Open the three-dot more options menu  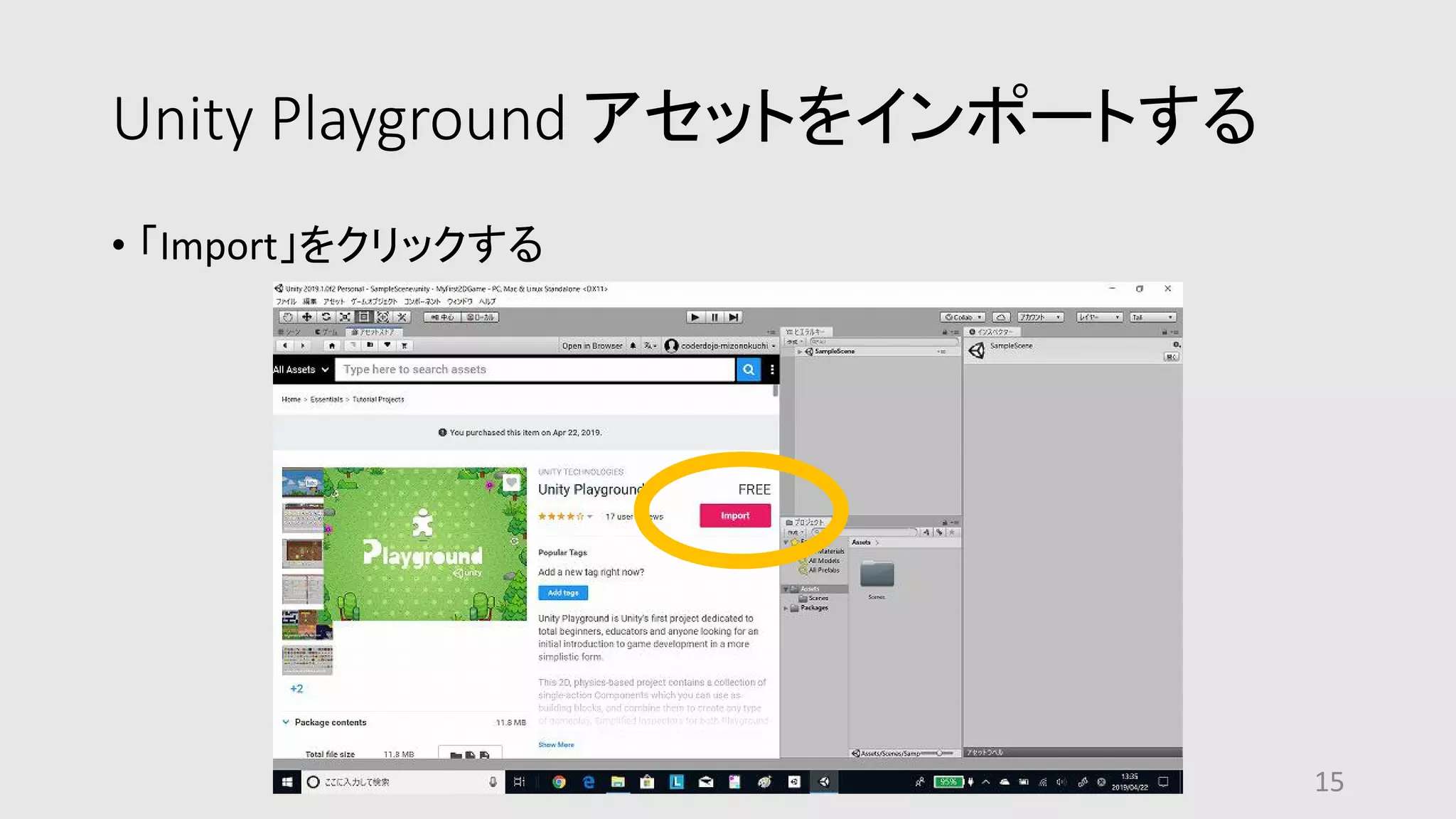(772, 370)
